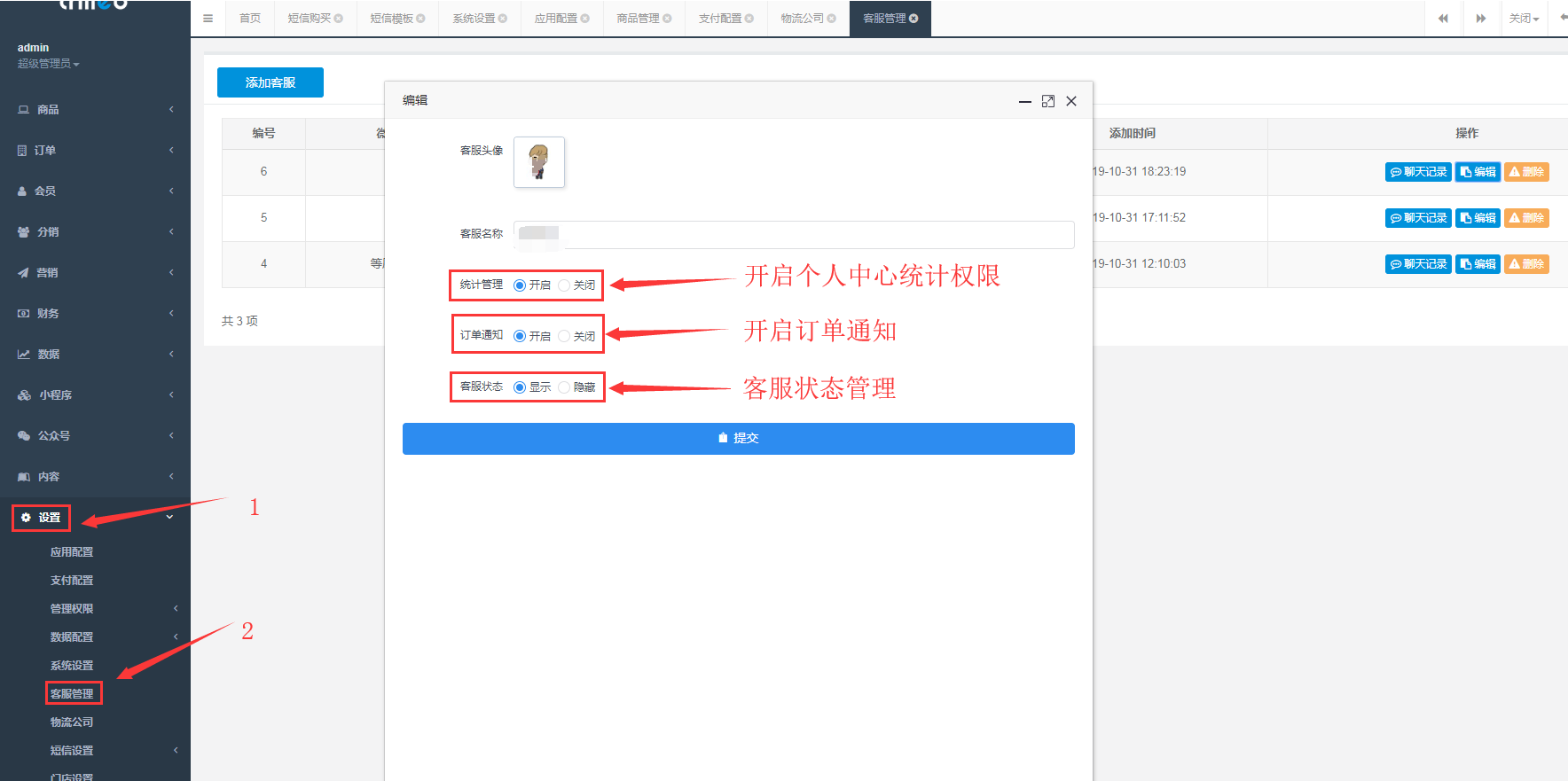Open 应用配置 in the sidebar

coord(72,551)
